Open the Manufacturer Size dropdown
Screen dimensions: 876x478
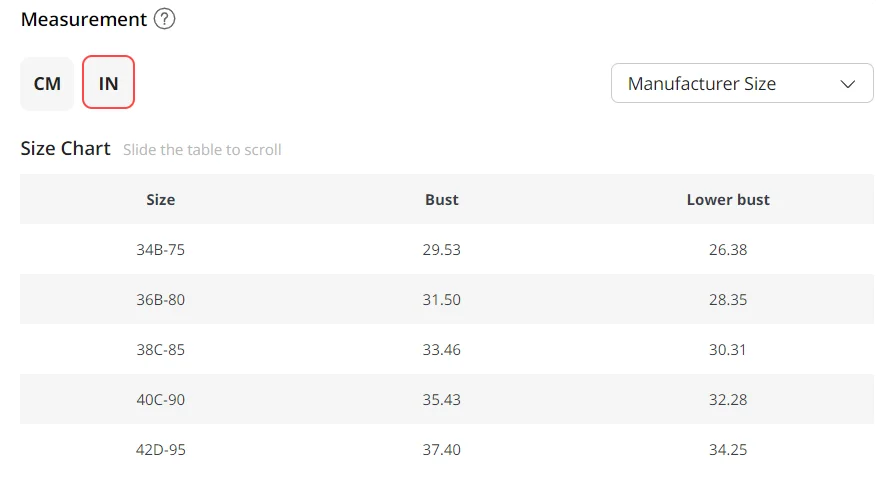click(742, 83)
